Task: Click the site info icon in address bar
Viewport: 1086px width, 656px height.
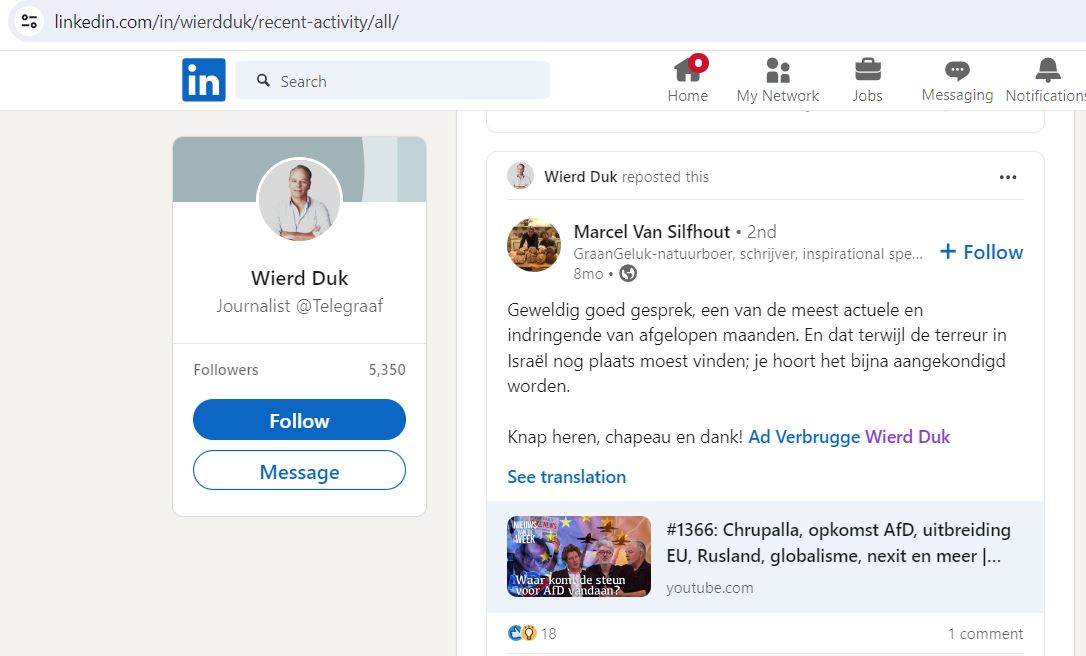Action: [29, 21]
